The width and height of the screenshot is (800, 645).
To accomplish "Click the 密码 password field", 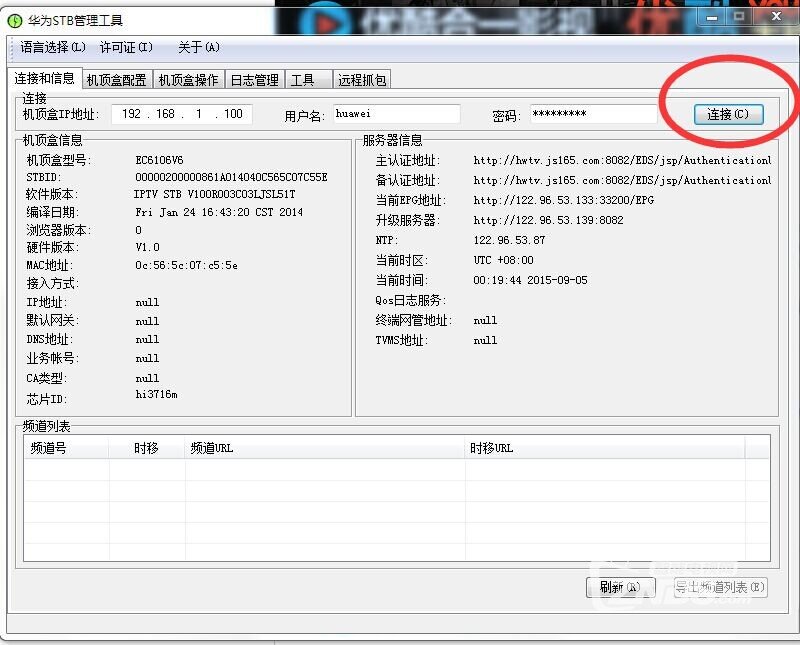I will [x=593, y=114].
